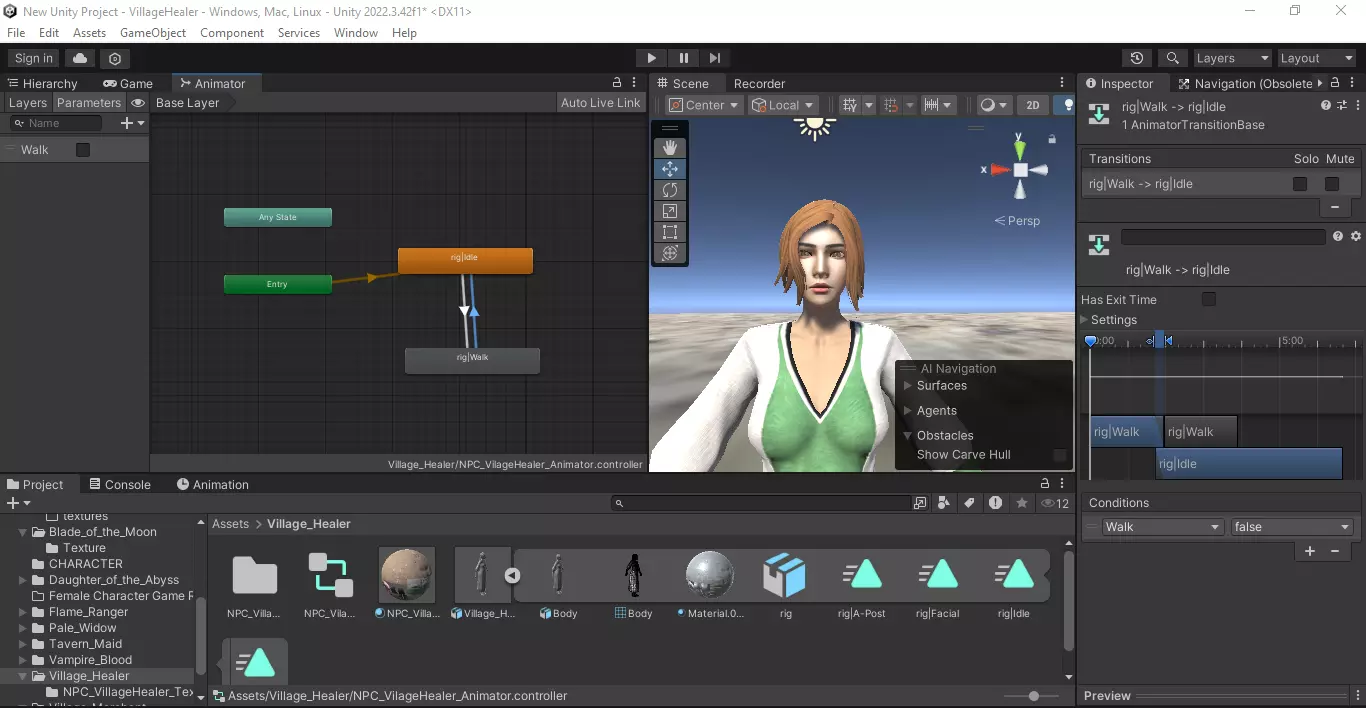Toggle grid snapping magnet icon in Scene toolbar

pyautogui.click(x=891, y=105)
